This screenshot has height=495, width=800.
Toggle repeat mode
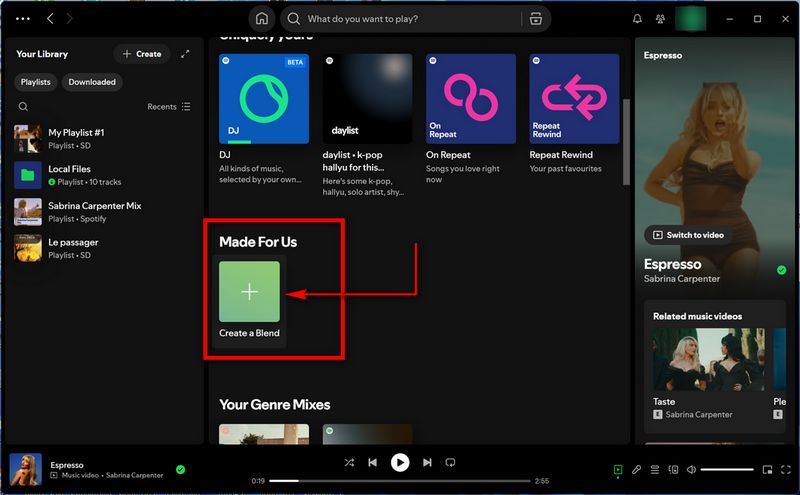coord(450,462)
